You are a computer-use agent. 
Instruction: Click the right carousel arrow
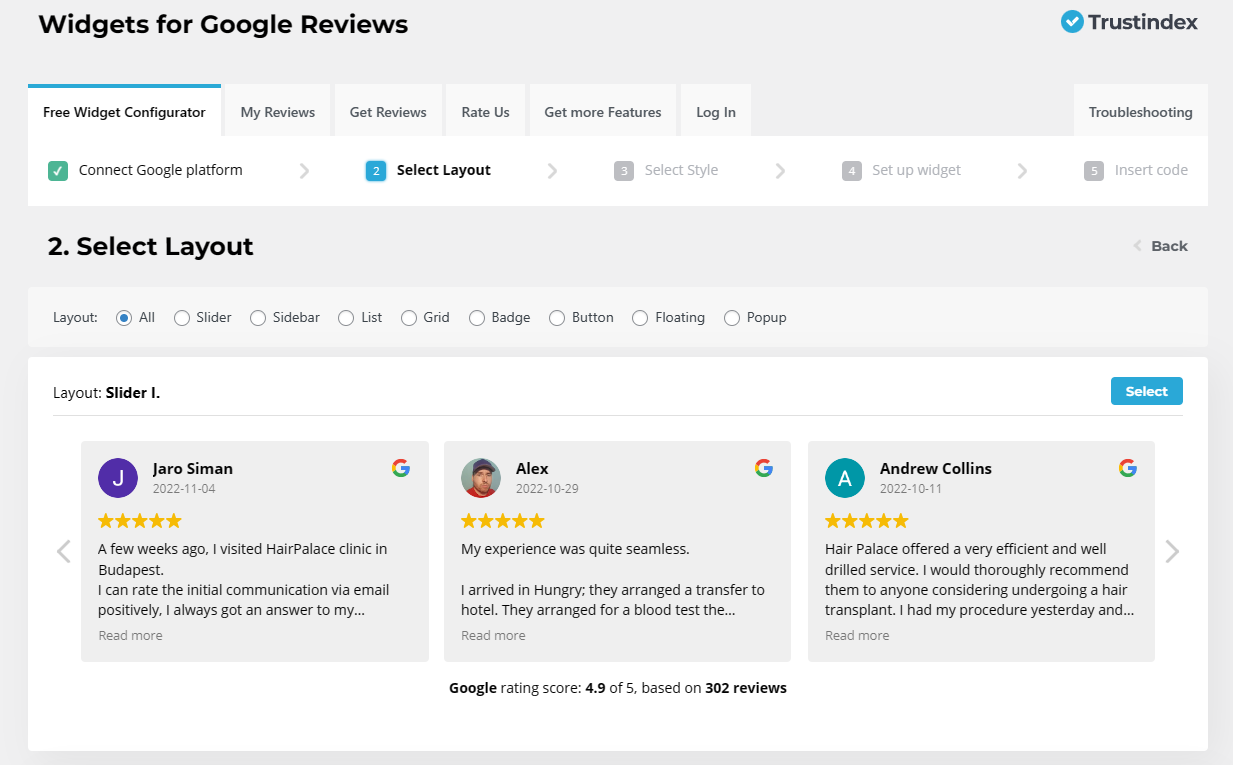[1172, 551]
